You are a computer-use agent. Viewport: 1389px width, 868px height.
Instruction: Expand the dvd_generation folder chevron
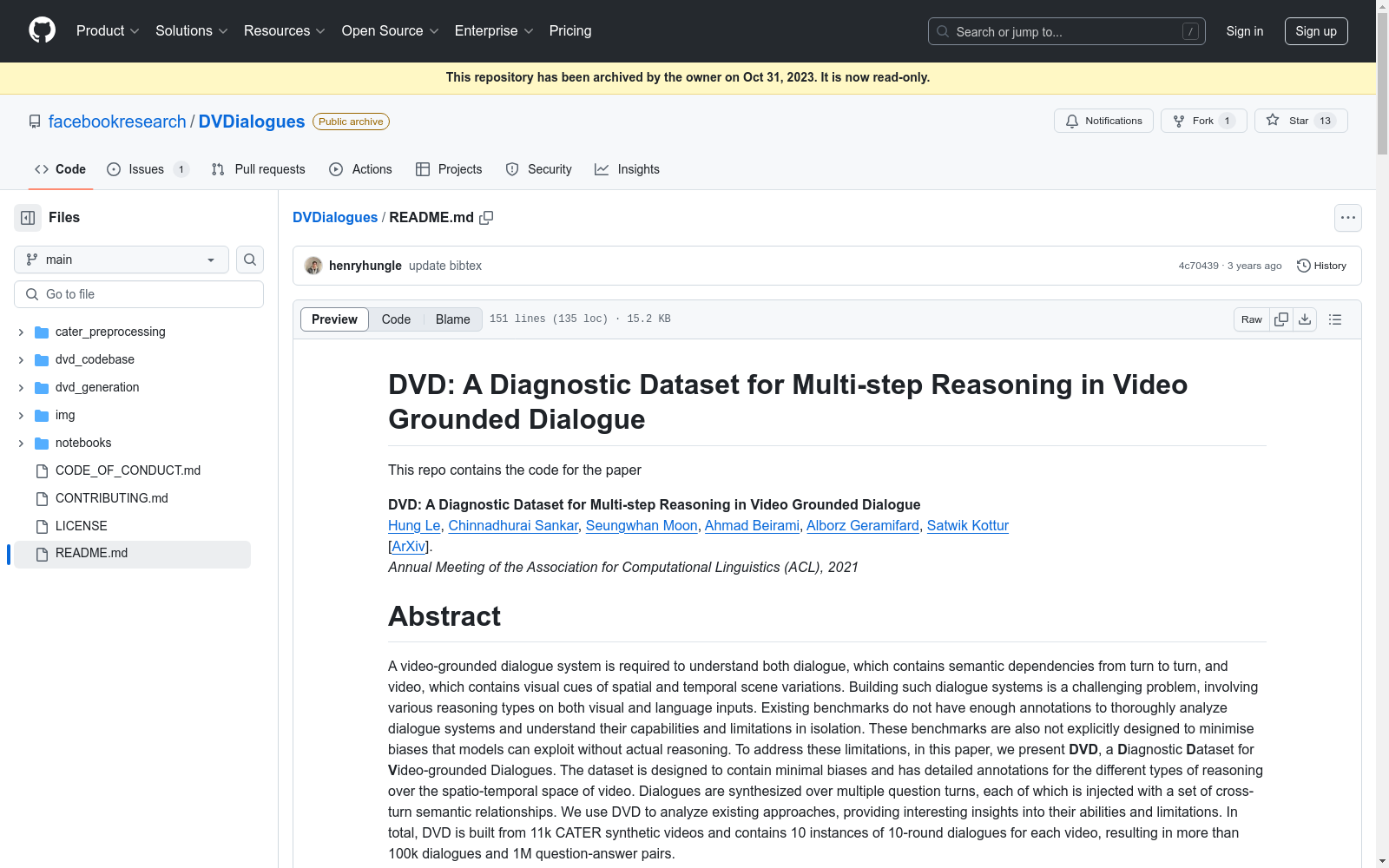tap(21, 388)
